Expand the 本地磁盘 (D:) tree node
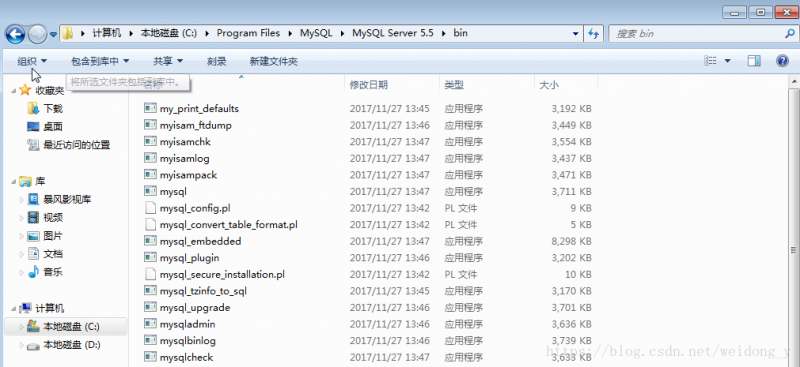The image size is (800, 367). [x=21, y=346]
